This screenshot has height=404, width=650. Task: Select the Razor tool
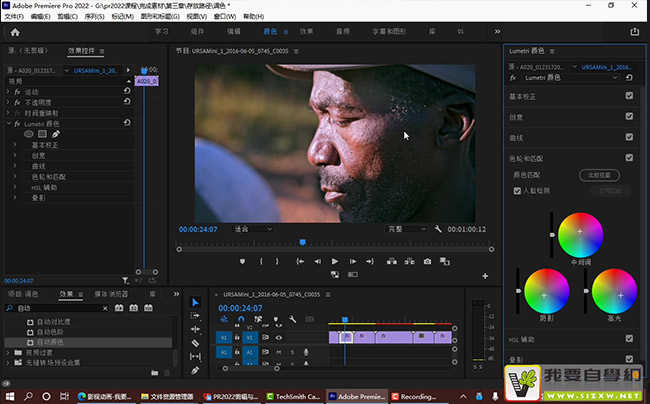click(x=195, y=343)
